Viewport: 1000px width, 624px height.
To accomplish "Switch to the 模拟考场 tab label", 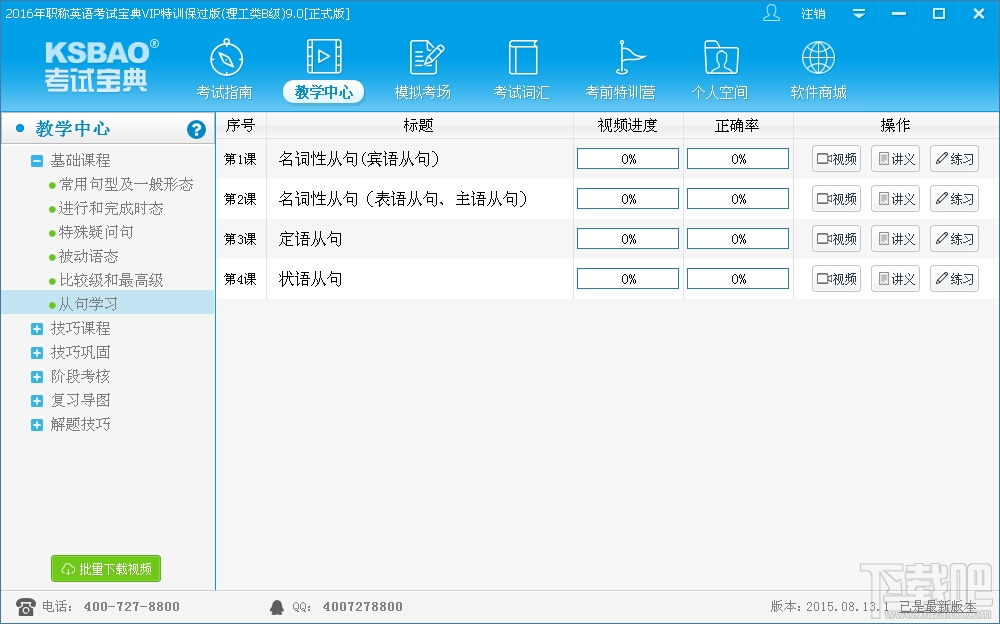I will click(423, 93).
